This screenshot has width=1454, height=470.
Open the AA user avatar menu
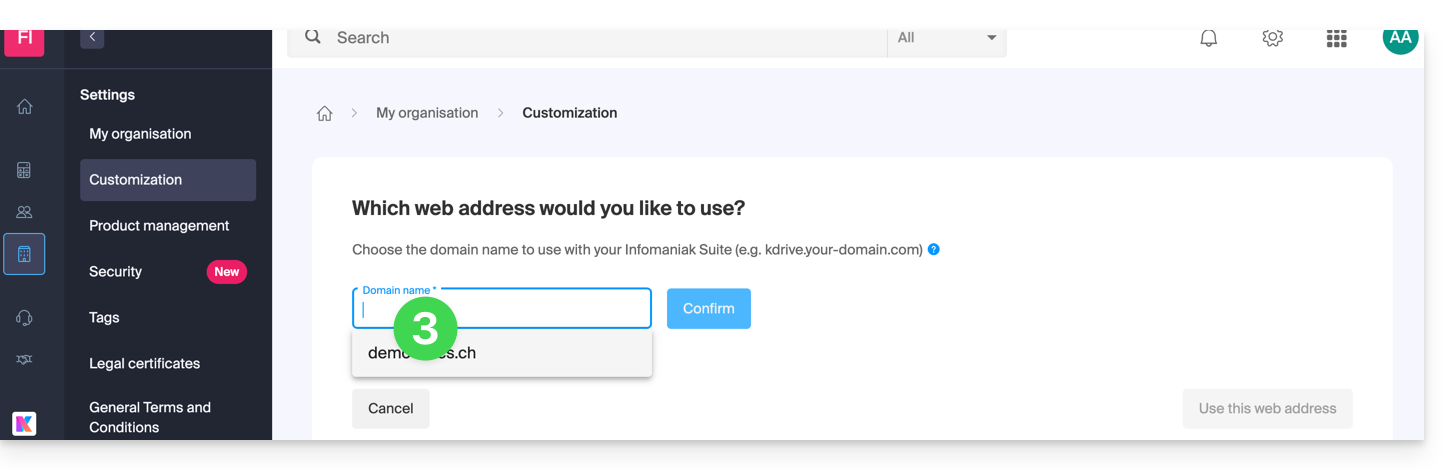pos(1400,38)
